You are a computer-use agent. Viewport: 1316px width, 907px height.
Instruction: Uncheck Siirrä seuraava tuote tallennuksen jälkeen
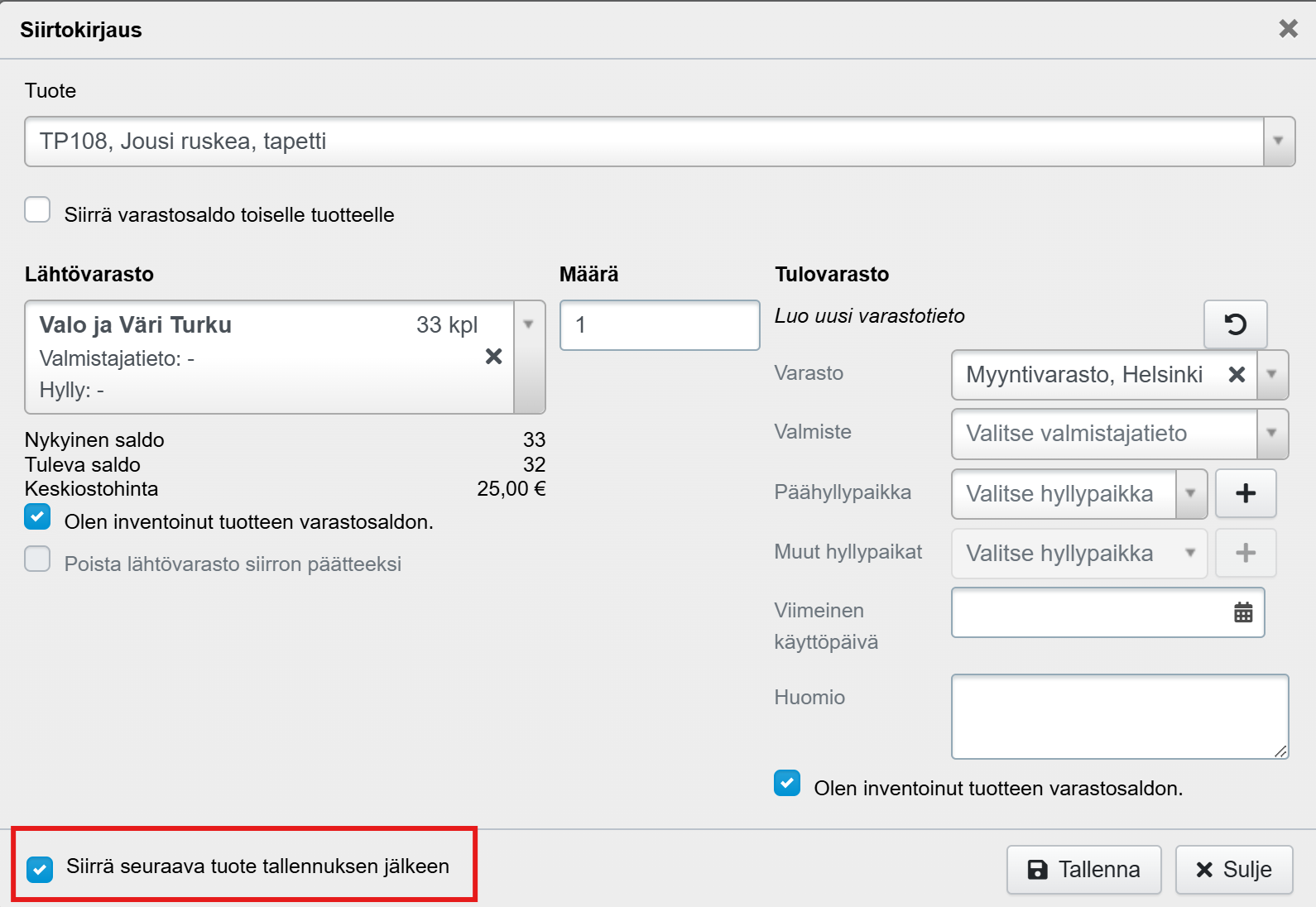[x=40, y=869]
